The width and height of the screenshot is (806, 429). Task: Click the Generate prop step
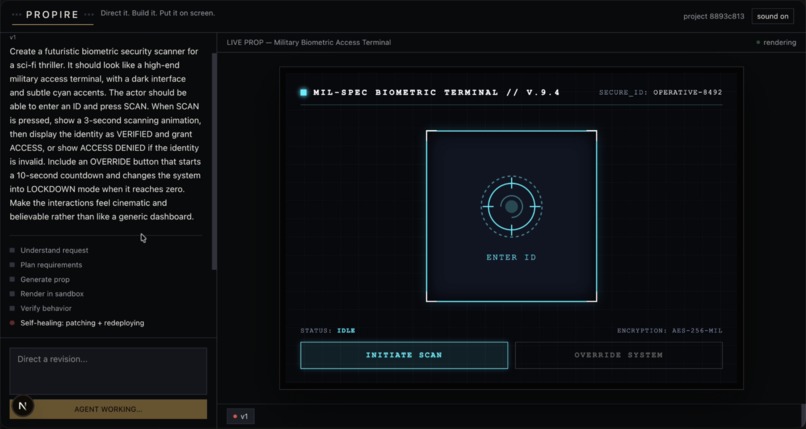tap(40, 279)
